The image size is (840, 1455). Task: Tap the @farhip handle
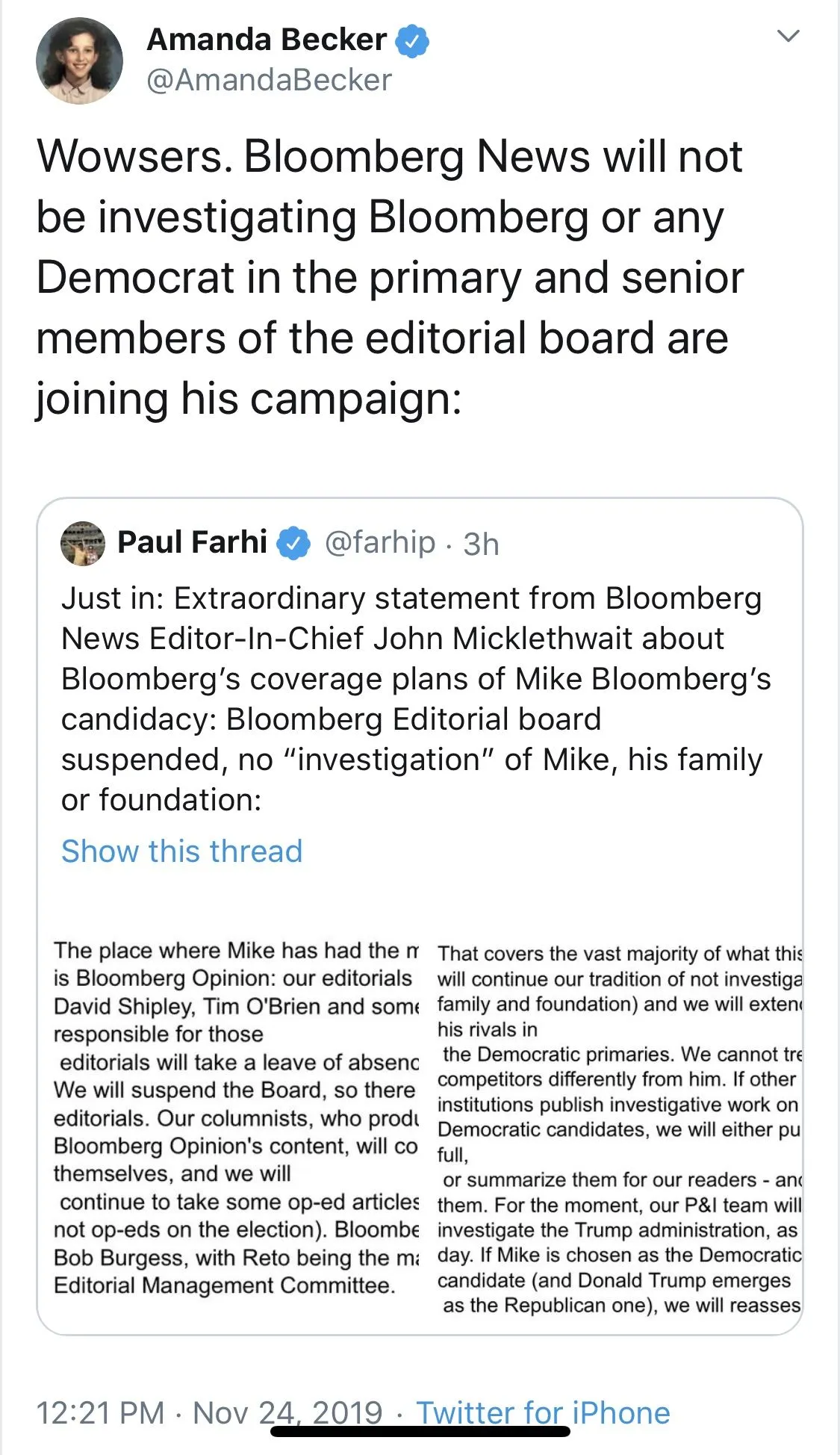(x=379, y=542)
